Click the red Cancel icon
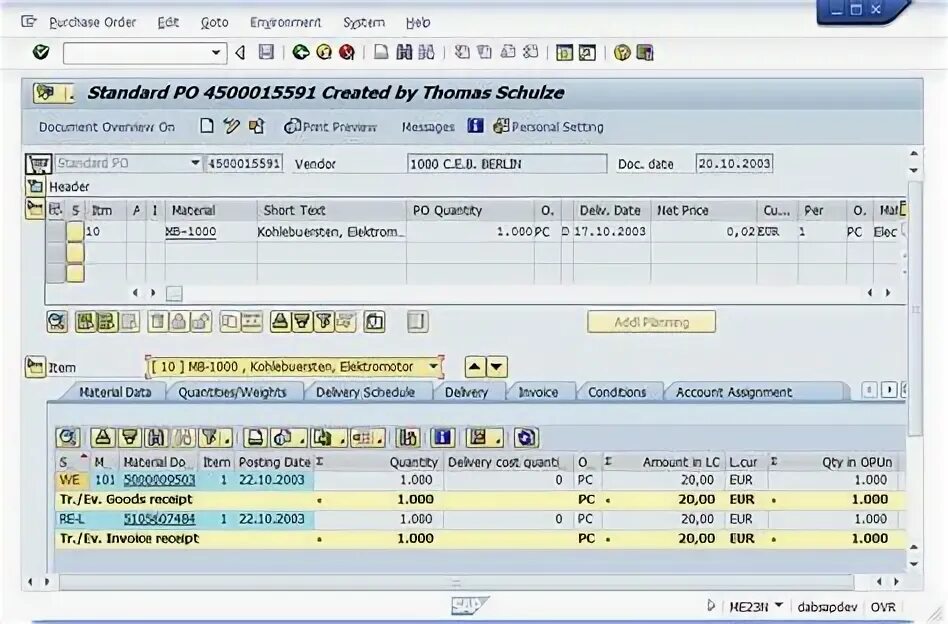 [x=346, y=53]
